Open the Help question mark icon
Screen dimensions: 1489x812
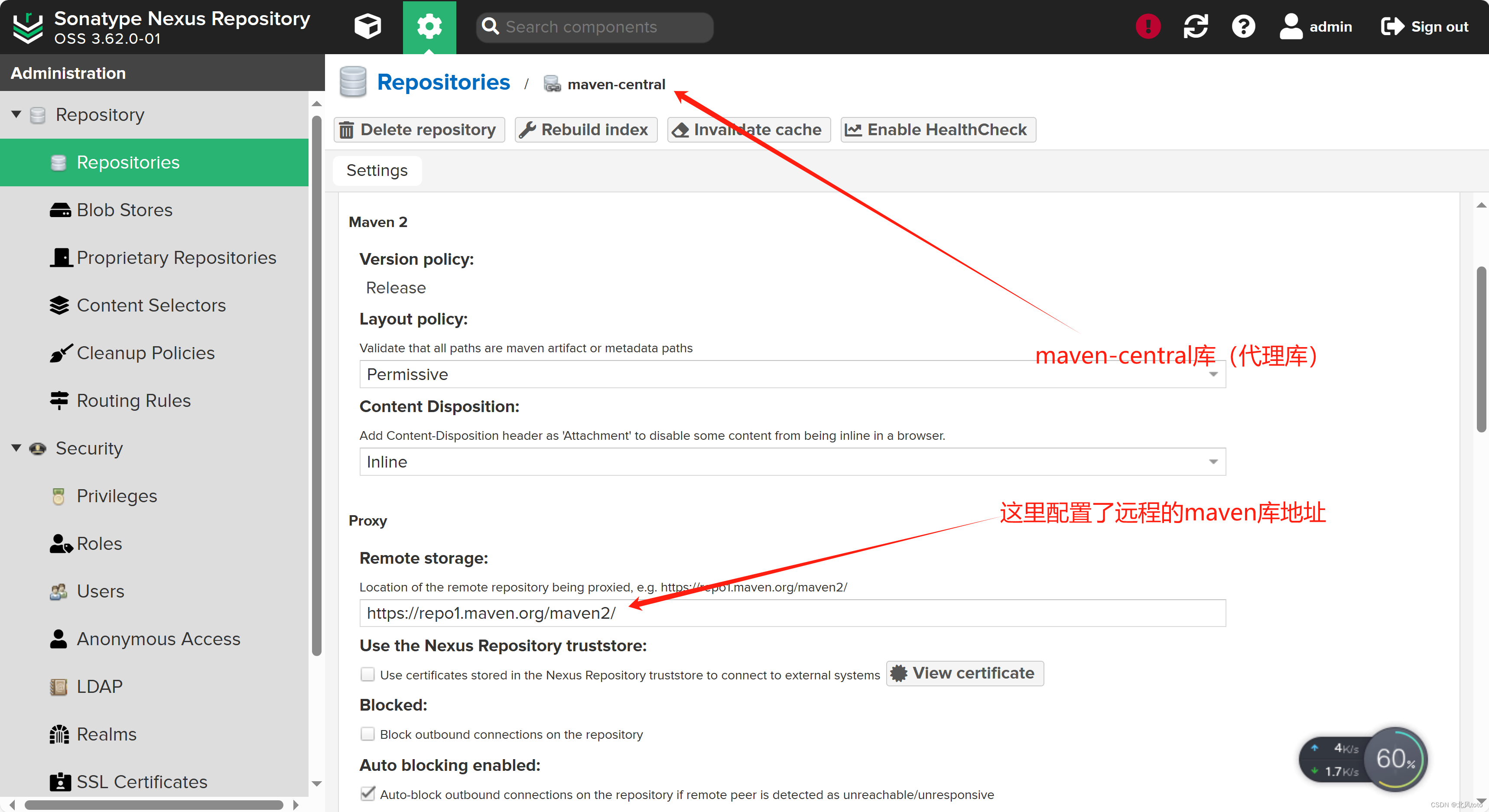[1243, 26]
